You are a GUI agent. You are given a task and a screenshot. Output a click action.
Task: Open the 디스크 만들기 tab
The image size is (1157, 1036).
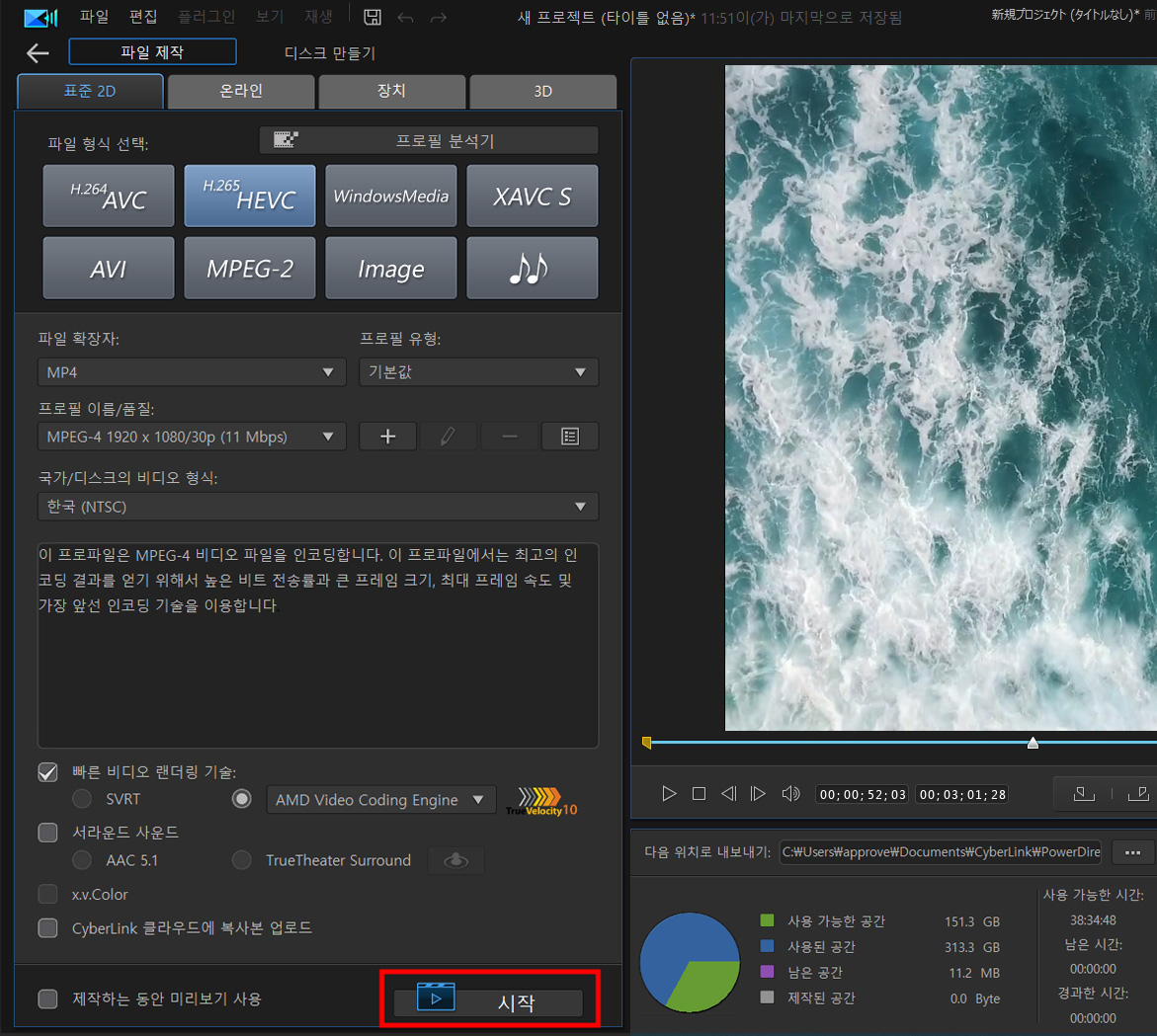click(x=330, y=53)
